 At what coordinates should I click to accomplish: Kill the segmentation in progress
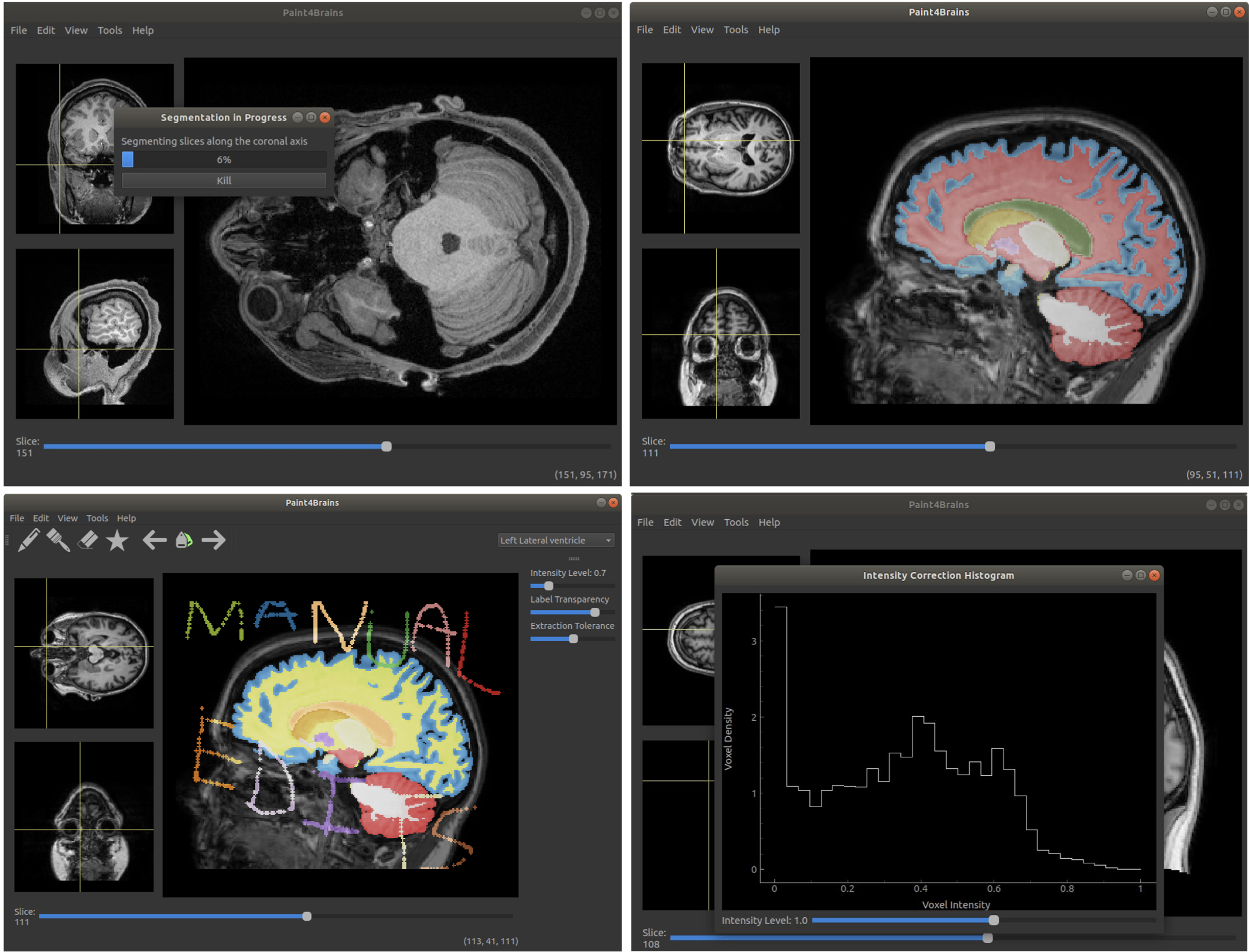pos(224,180)
